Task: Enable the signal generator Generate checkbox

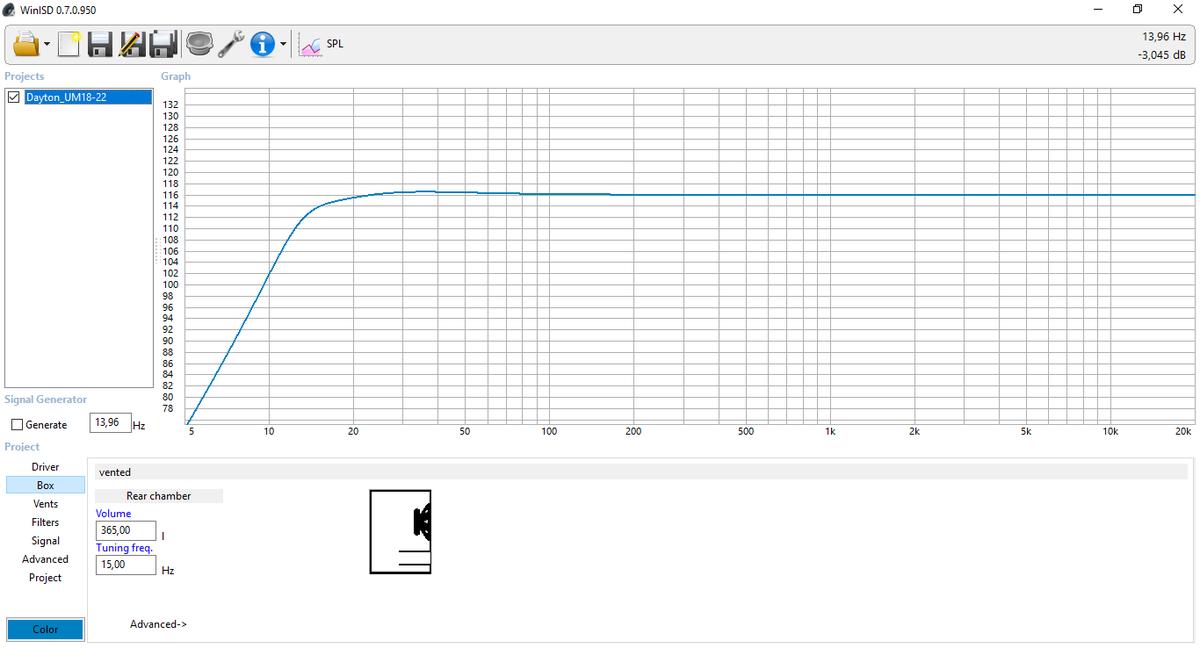Action: pyautogui.click(x=17, y=425)
